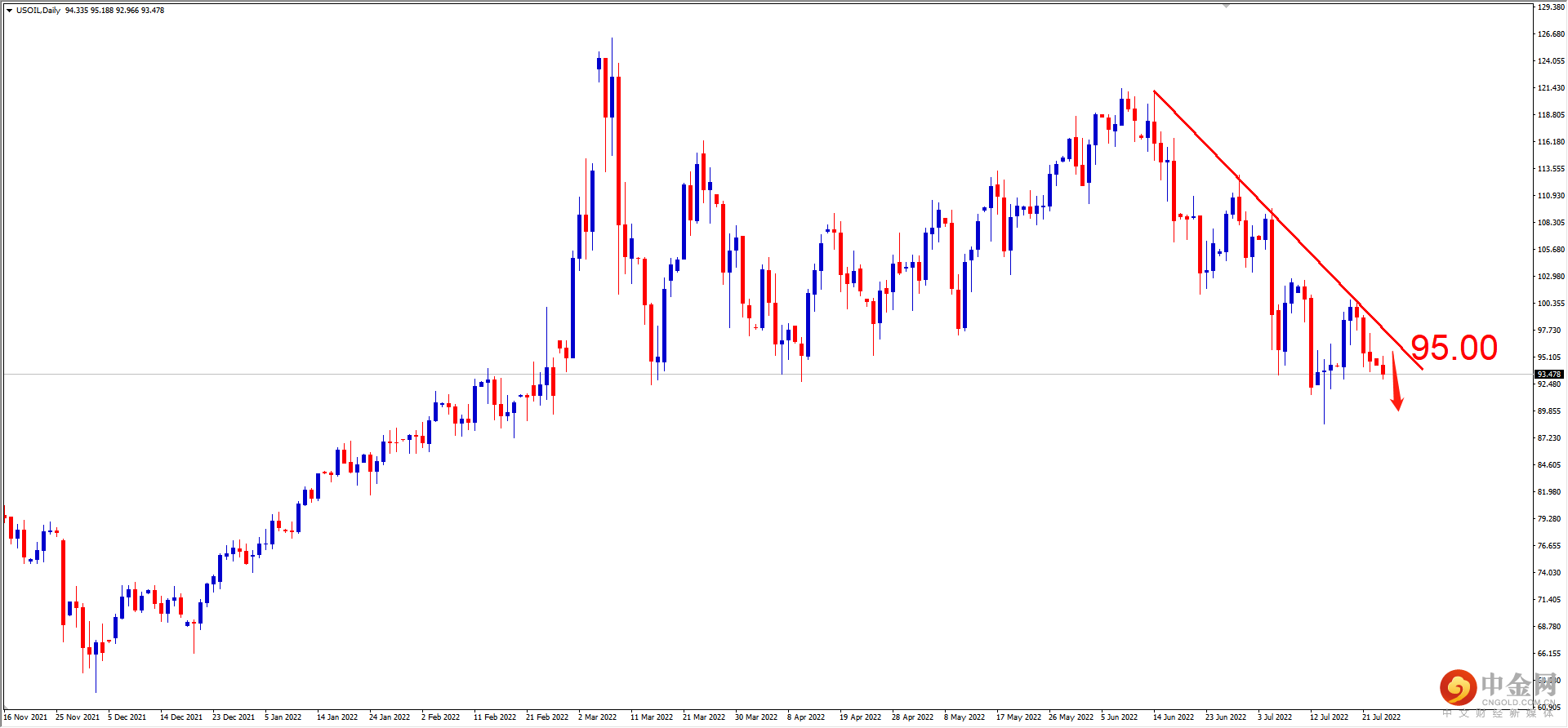Click the 14 Dec 2021 date label
1568x728 pixels.
[181, 717]
